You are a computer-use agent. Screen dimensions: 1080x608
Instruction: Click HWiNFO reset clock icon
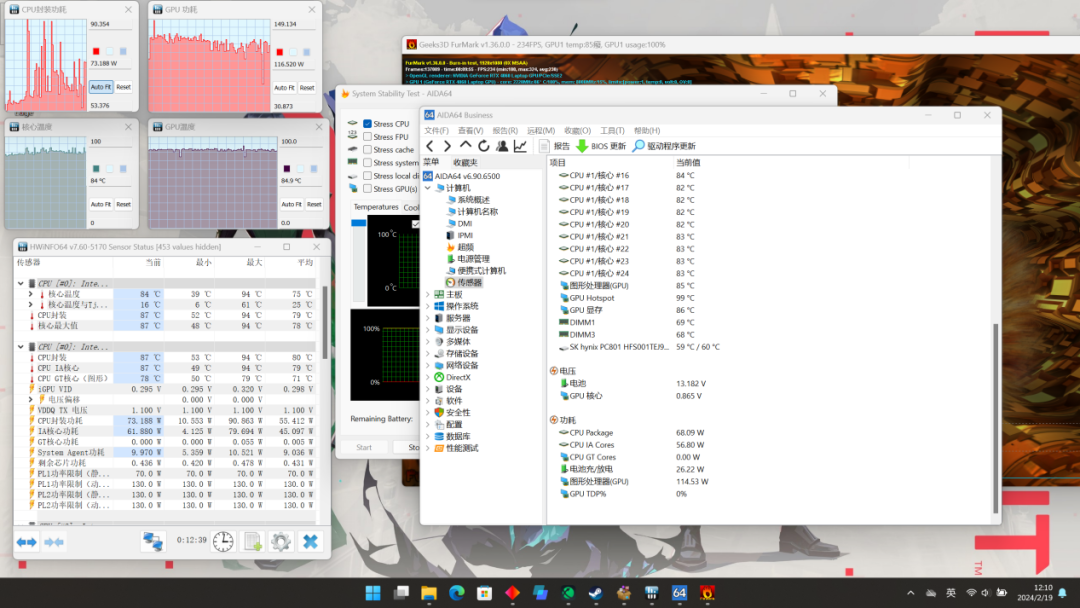coord(223,541)
